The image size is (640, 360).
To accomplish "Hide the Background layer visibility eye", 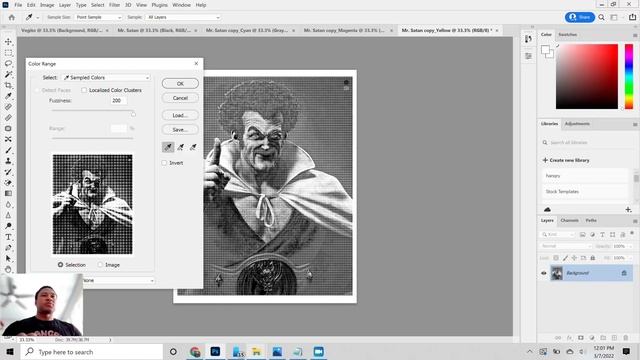I will pos(544,273).
